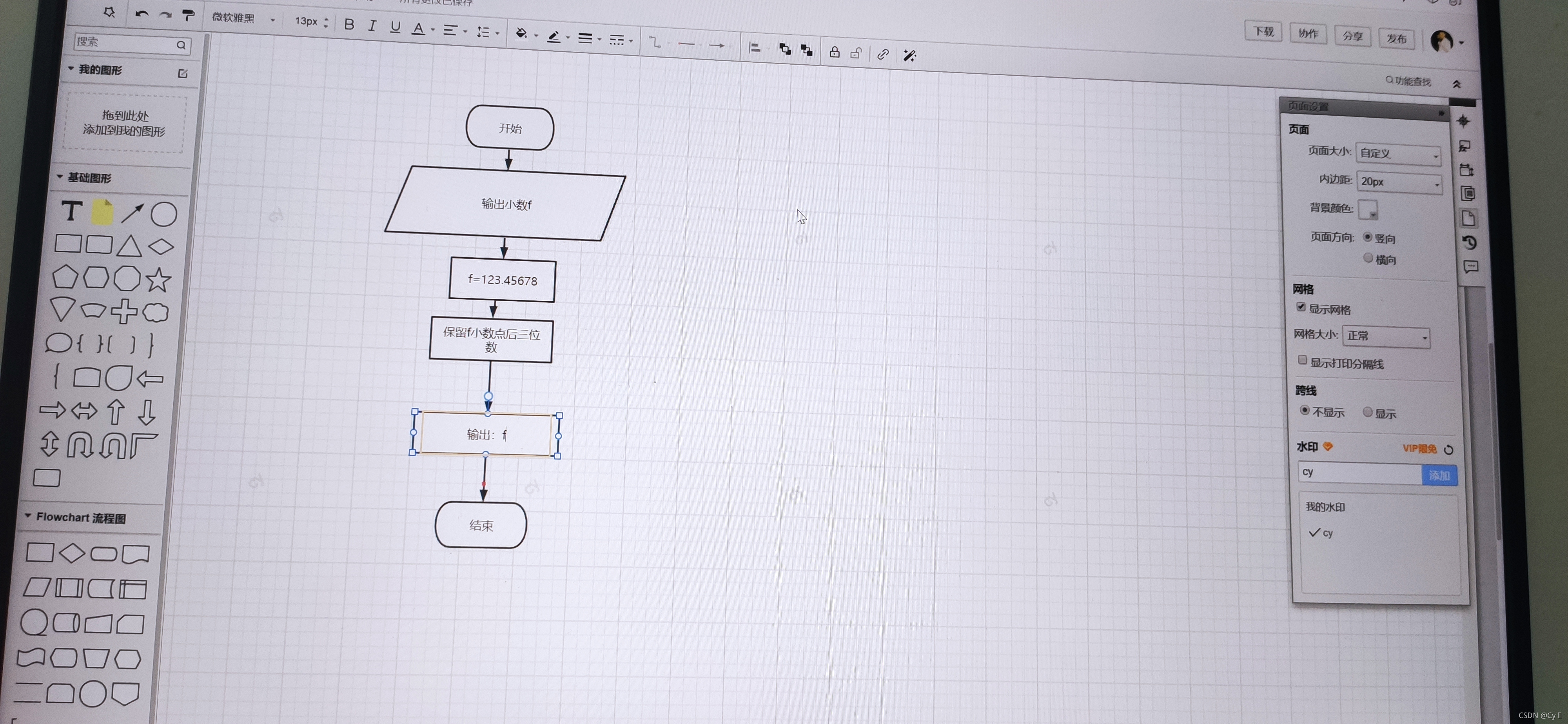1568x724 pixels.
Task: Click the magic wand beautify icon
Action: pyautogui.click(x=909, y=56)
